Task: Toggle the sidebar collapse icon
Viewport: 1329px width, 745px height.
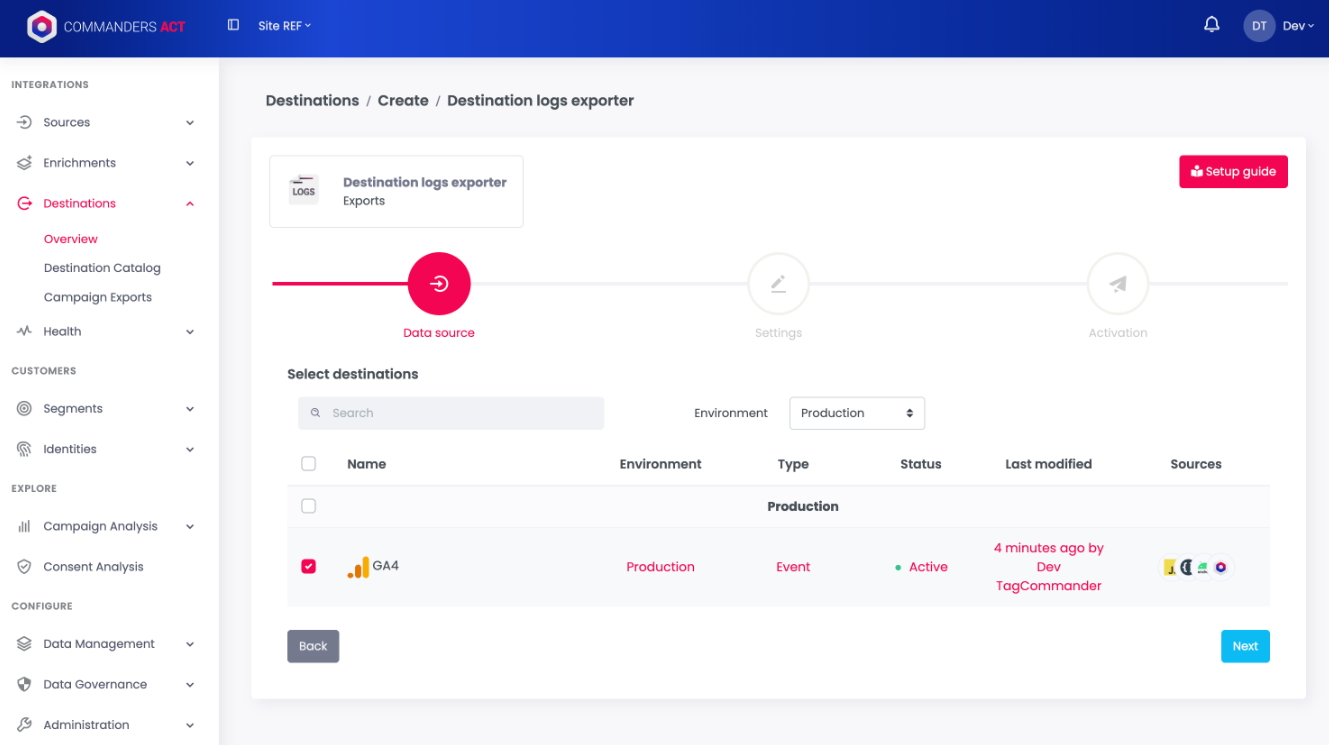Action: click(x=233, y=25)
